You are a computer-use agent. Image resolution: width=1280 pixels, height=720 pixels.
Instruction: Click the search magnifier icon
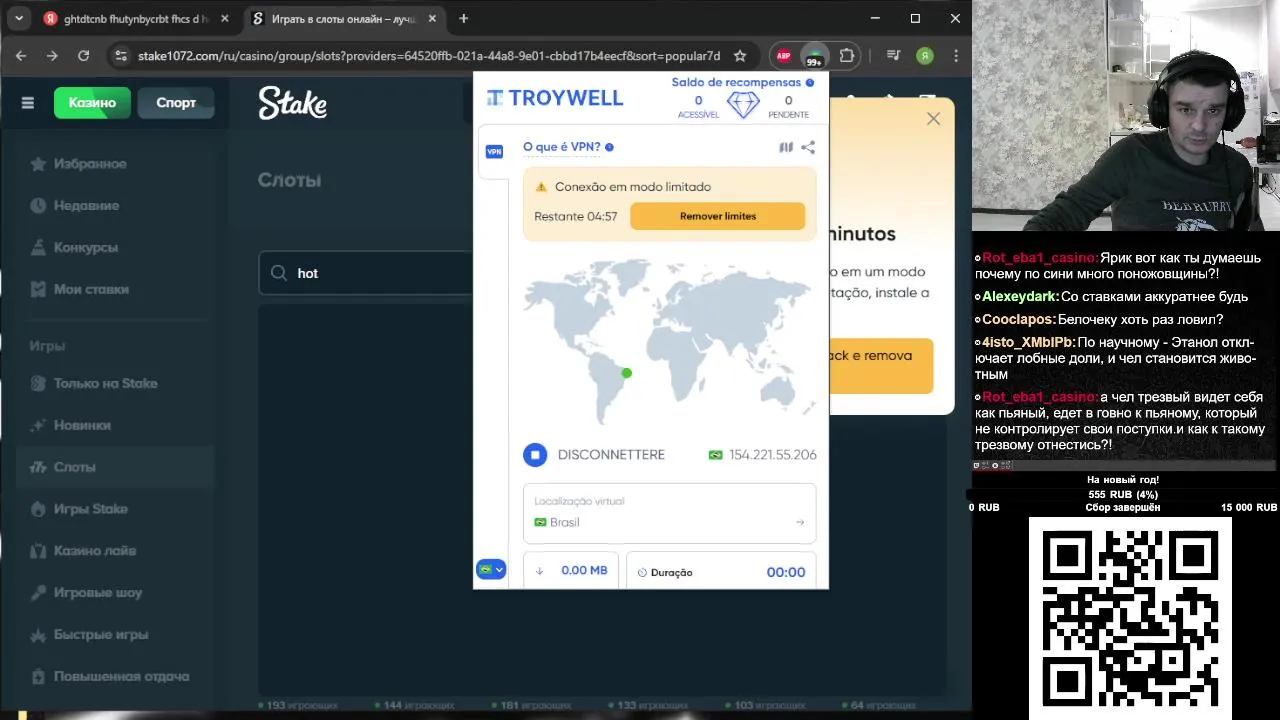coord(278,273)
